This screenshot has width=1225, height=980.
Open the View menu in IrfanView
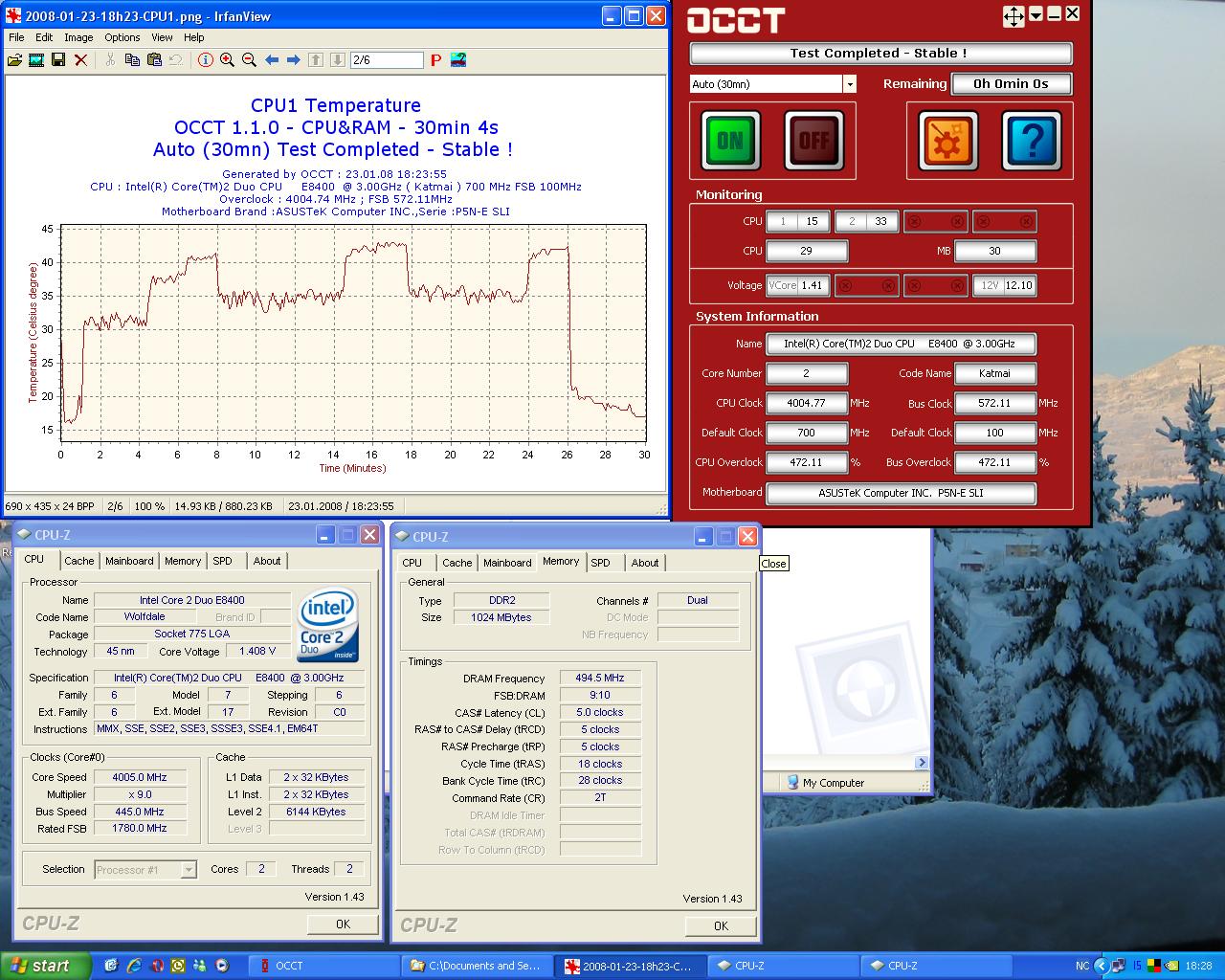point(162,37)
